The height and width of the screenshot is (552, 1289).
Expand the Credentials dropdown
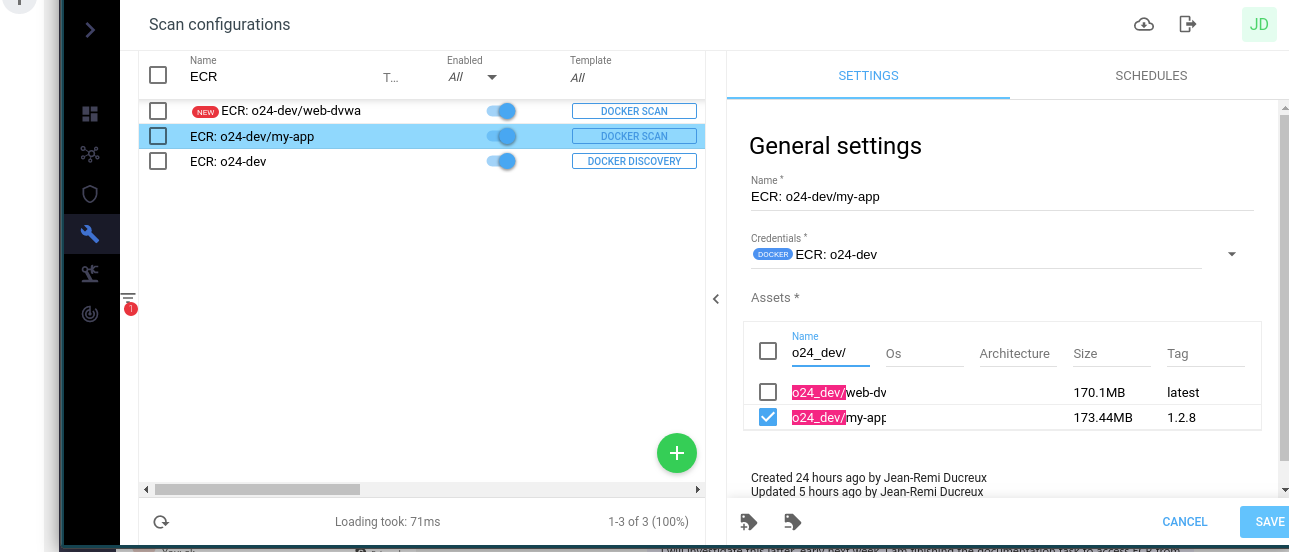coord(1231,255)
